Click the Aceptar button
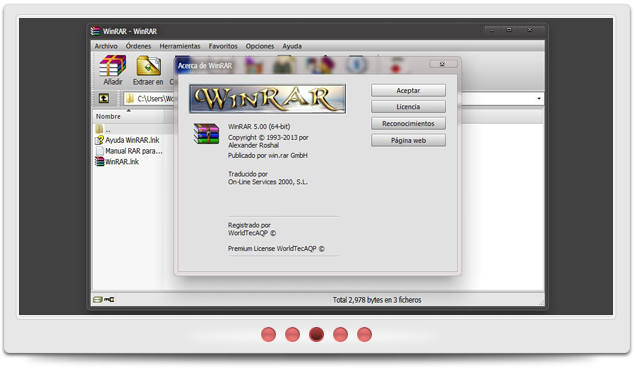This screenshot has height=373, width=635. pyautogui.click(x=408, y=90)
